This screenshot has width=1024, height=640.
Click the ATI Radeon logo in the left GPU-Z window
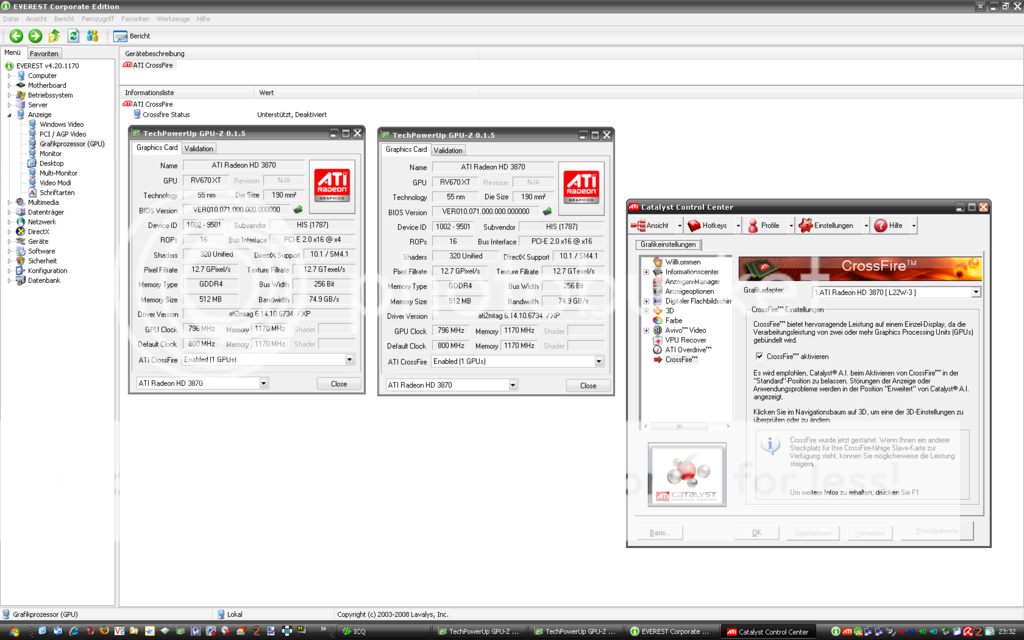tap(332, 185)
